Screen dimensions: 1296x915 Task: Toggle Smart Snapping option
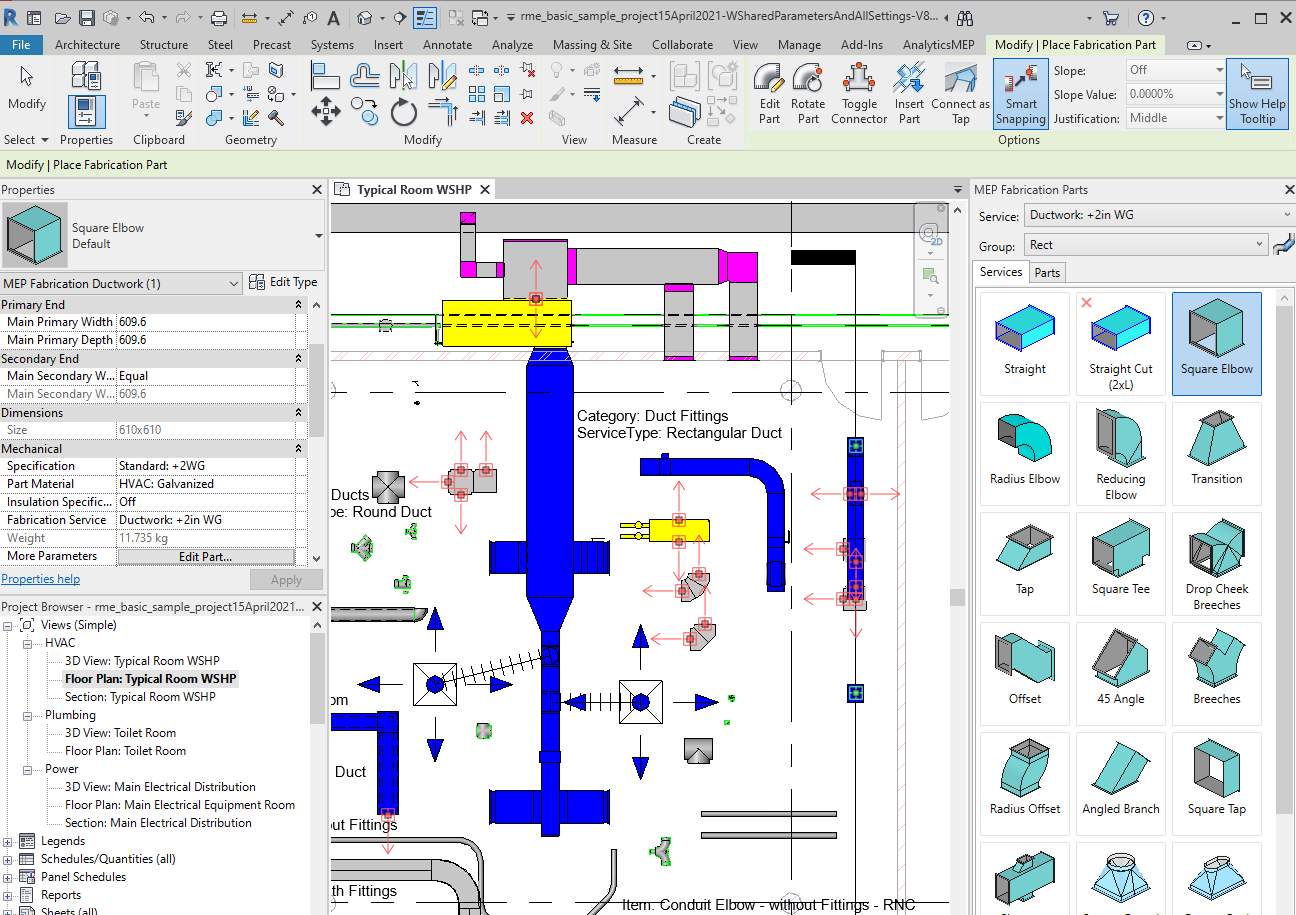(1020, 93)
